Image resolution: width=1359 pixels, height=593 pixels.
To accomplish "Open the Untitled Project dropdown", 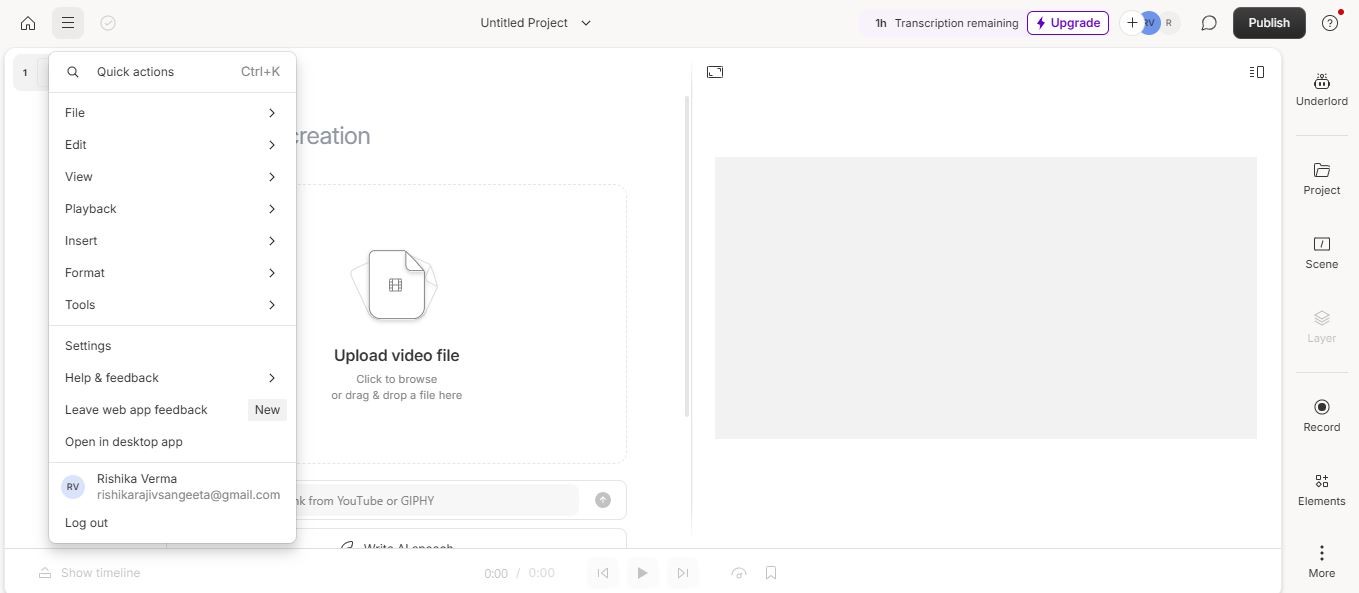I will coord(536,23).
